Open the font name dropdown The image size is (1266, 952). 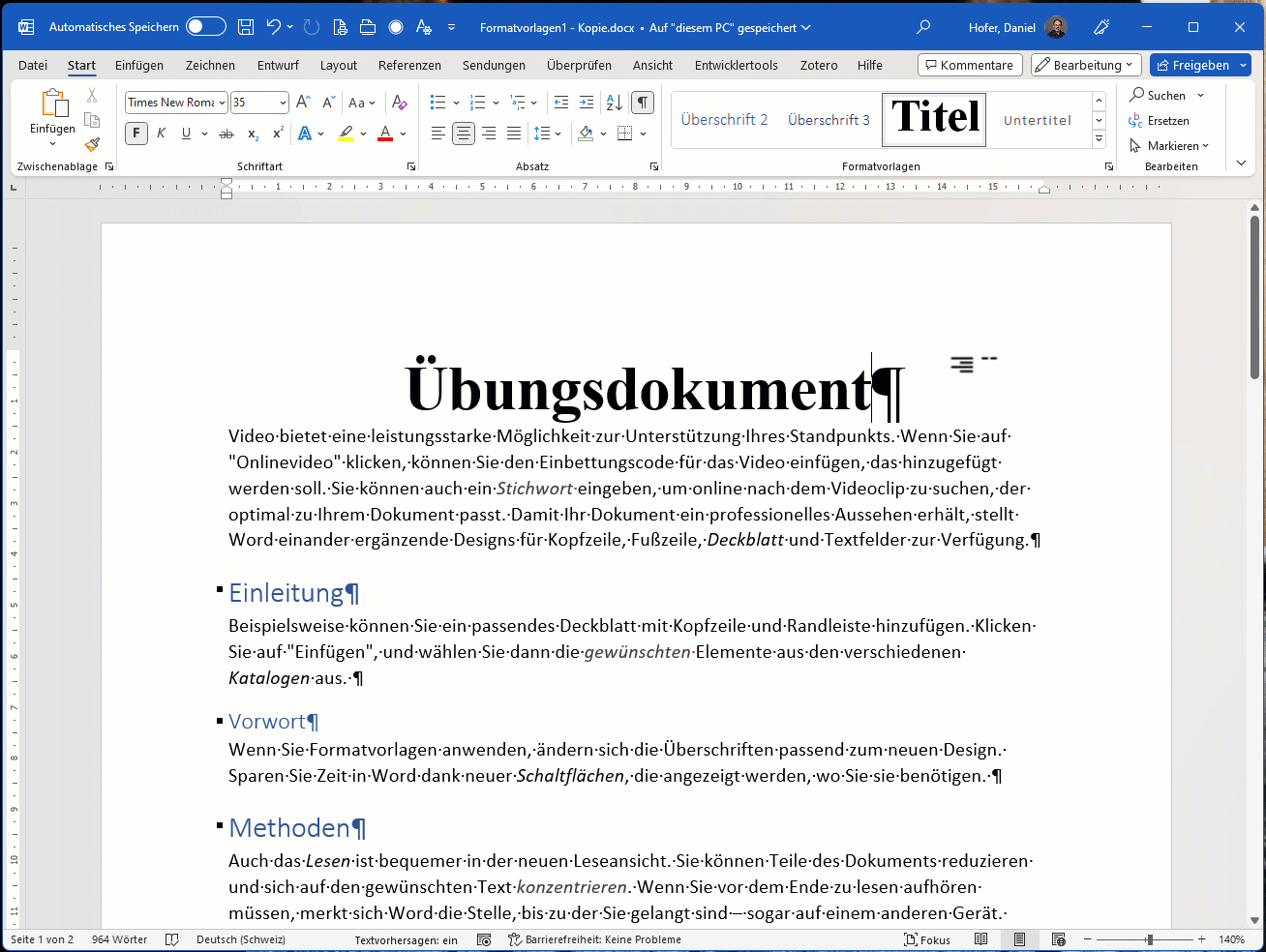click(x=222, y=103)
